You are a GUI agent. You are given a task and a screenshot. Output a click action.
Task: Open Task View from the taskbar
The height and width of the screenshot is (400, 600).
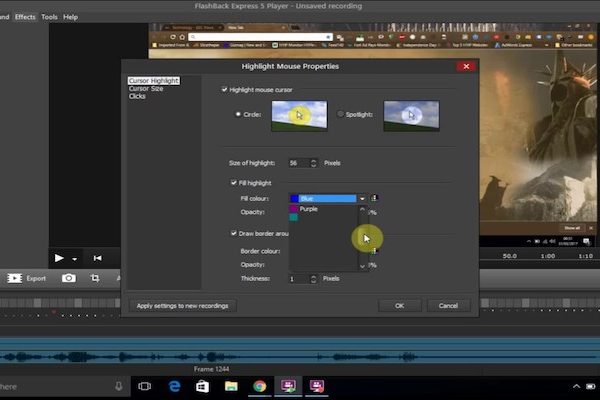144,387
